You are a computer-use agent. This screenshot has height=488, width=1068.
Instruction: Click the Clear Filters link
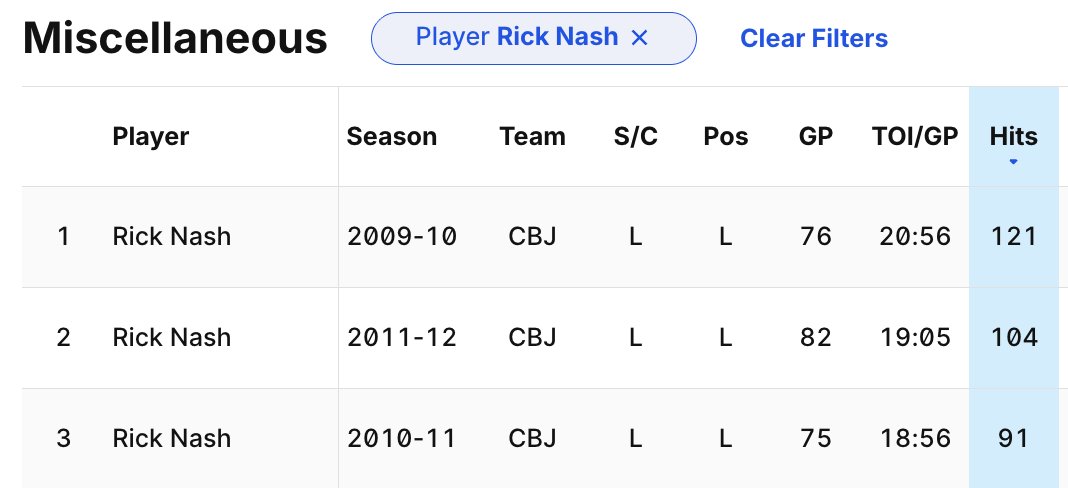814,38
